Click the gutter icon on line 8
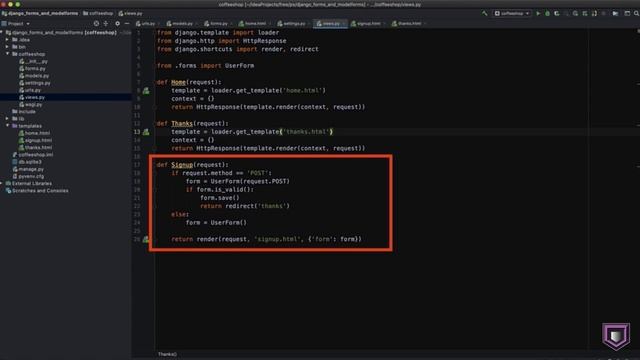Viewport: 640px width, 360px height. point(146,91)
